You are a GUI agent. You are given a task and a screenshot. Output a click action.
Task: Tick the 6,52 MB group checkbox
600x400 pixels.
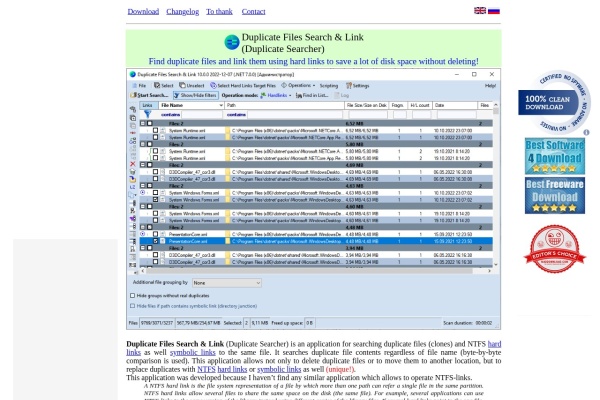(x=150, y=124)
